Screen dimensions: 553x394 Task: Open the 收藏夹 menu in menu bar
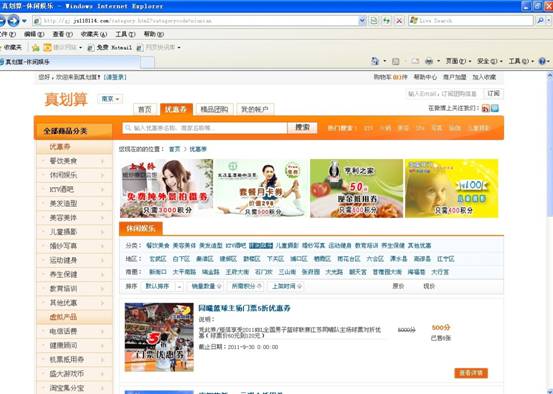point(94,34)
